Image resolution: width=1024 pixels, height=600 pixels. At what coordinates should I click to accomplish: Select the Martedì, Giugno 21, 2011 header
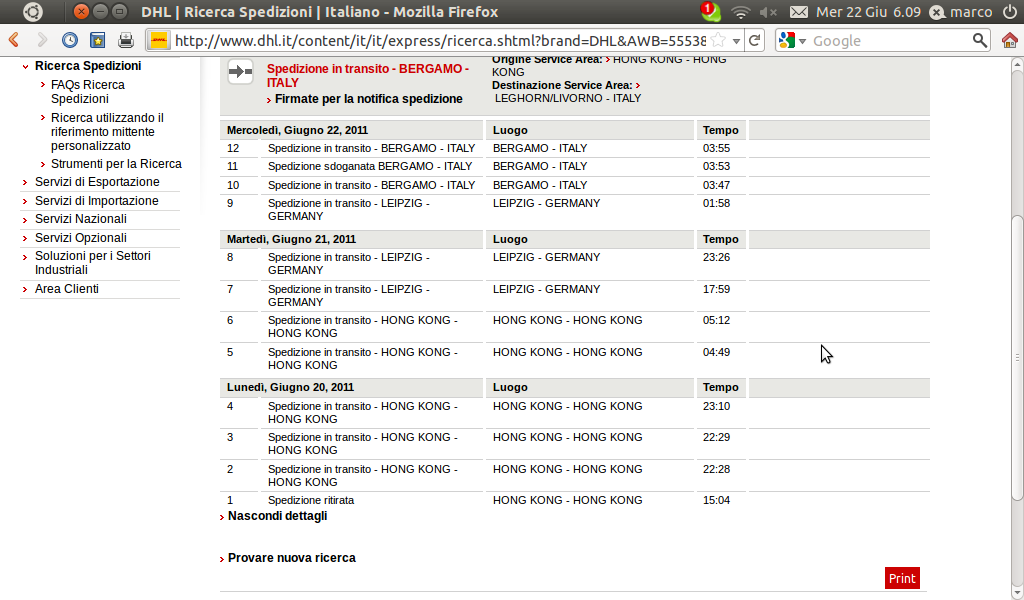(291, 239)
